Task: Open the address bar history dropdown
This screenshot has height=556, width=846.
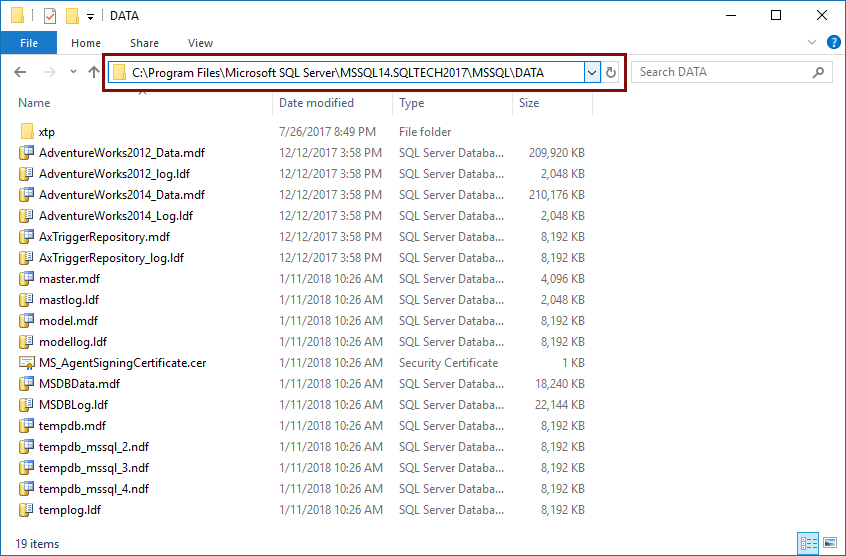Action: pos(592,72)
